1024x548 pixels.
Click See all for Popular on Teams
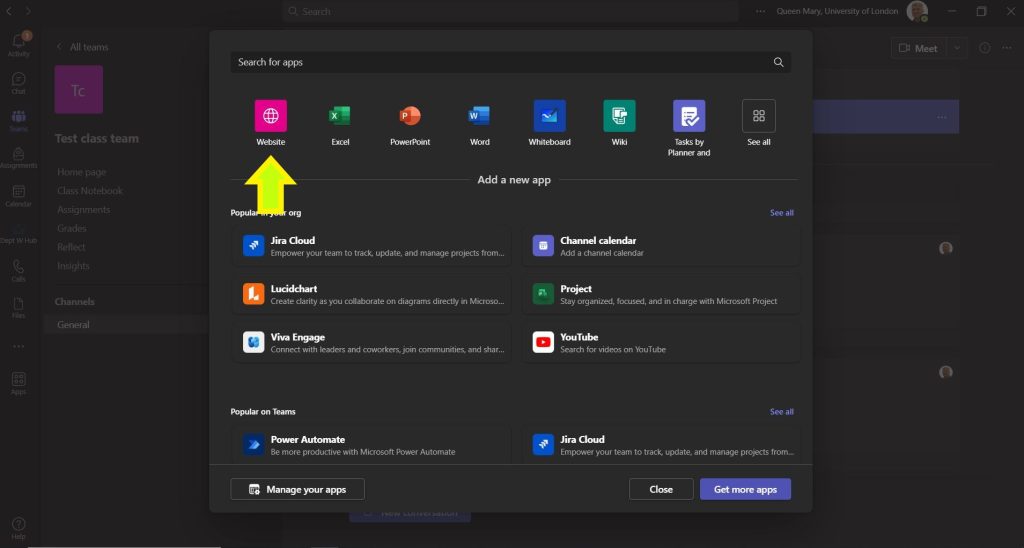[781, 412]
